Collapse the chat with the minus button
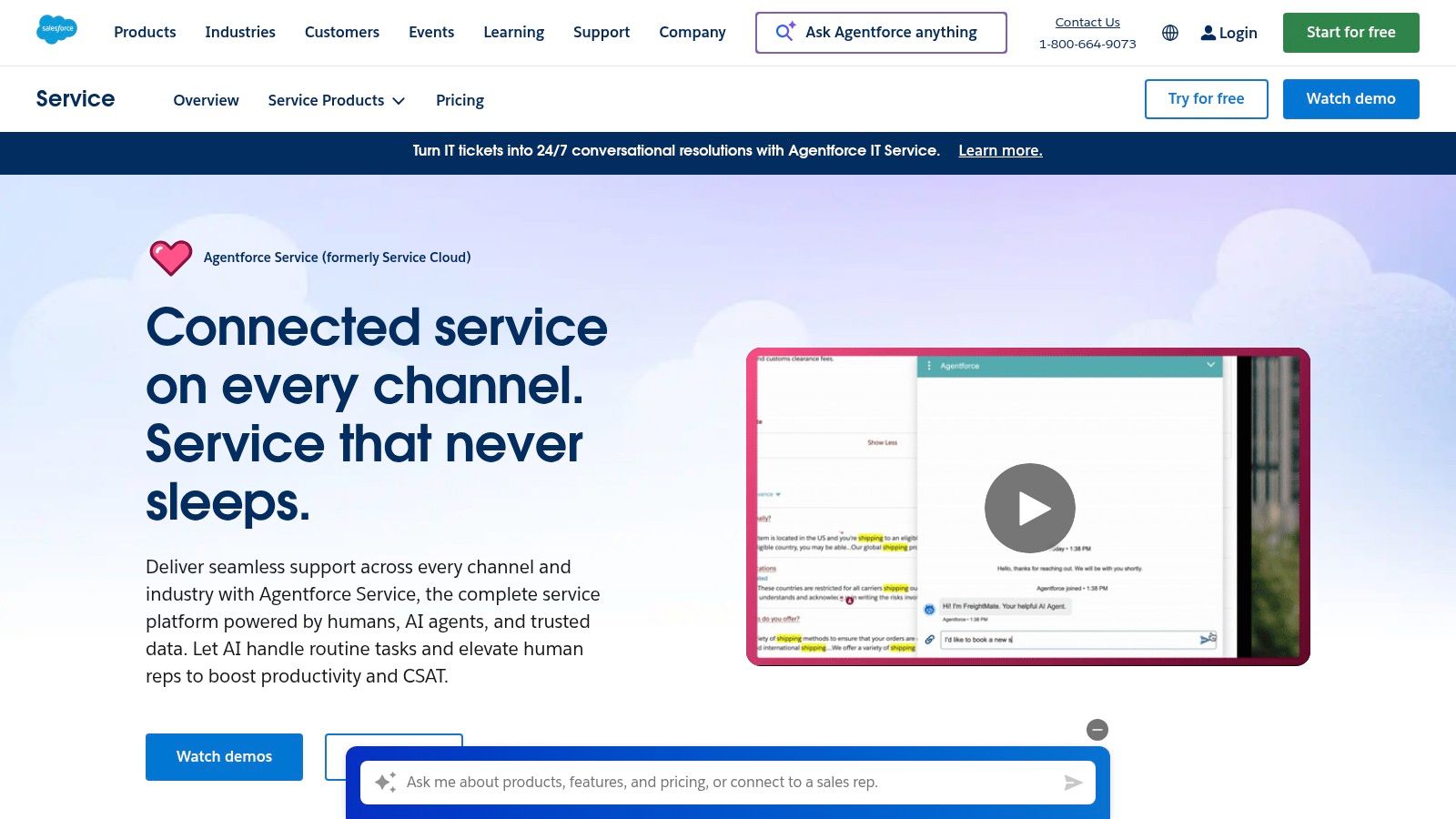The image size is (1456, 819). point(1097,730)
